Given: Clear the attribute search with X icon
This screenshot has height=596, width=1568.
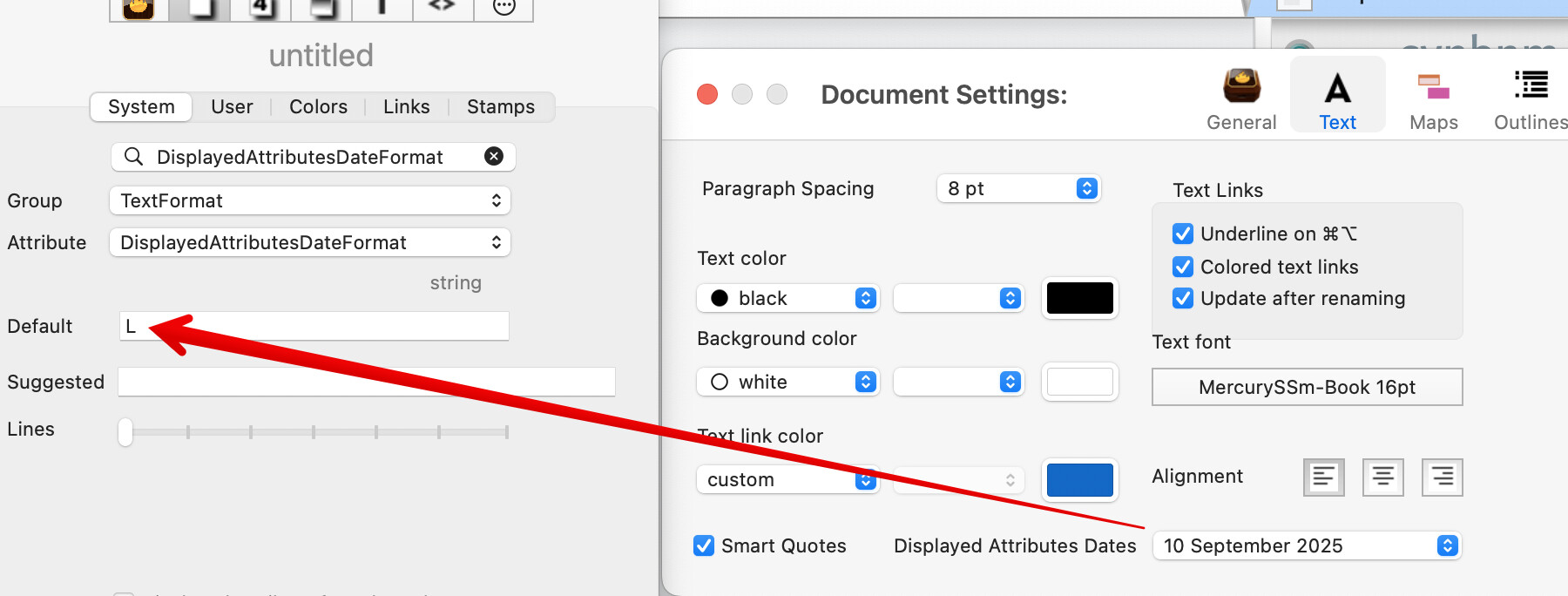Looking at the screenshot, I should [494, 157].
